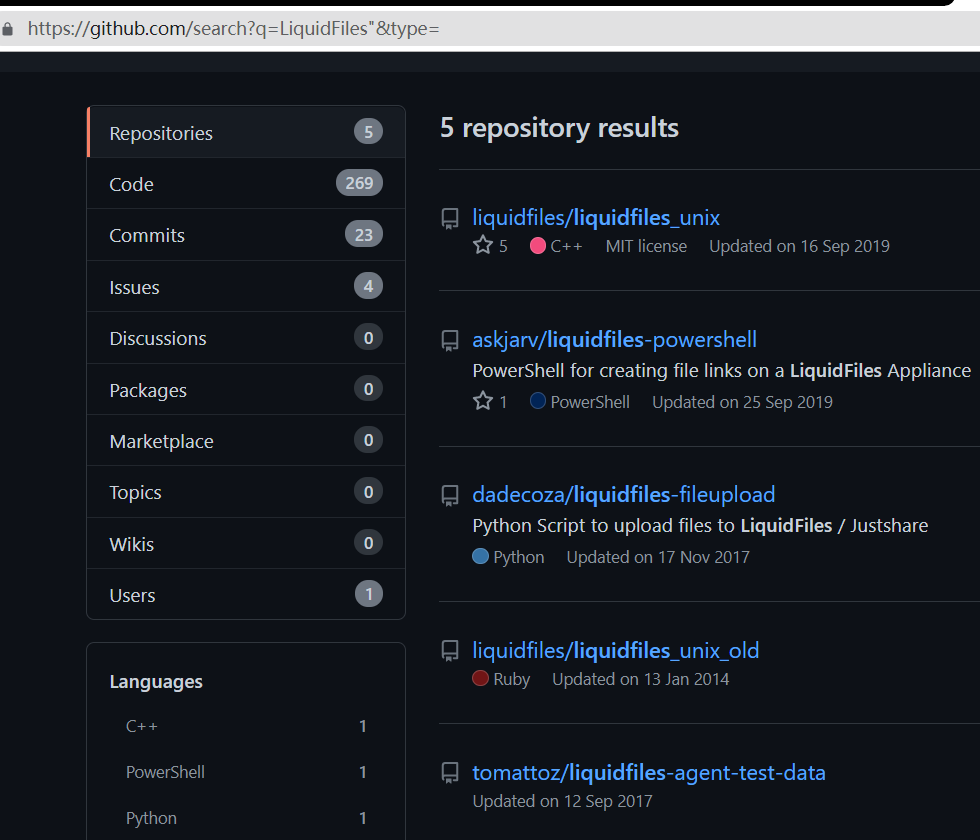Switch to Users results

point(246,595)
